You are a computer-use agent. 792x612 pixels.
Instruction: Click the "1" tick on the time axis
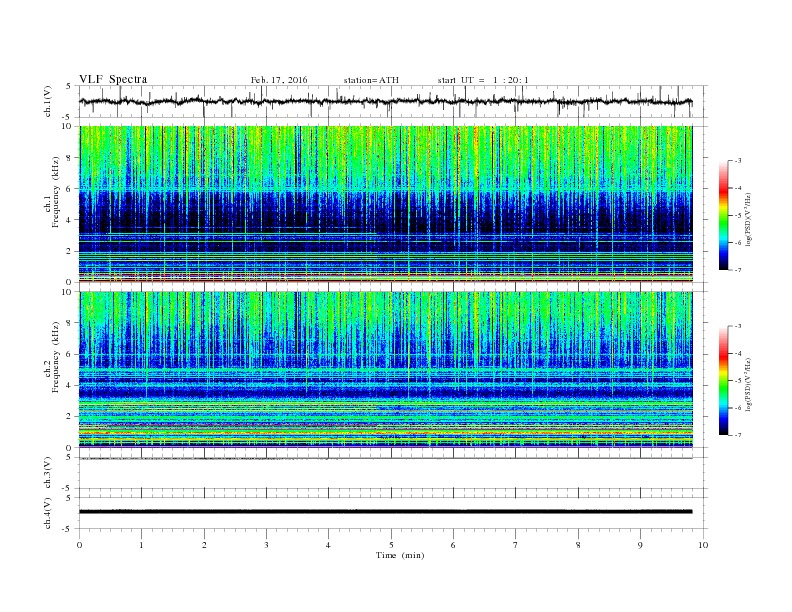pos(141,545)
